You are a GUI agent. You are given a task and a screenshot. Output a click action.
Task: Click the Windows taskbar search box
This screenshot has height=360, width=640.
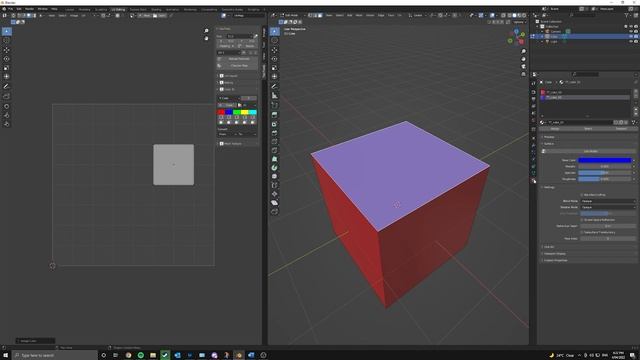tap(55, 356)
